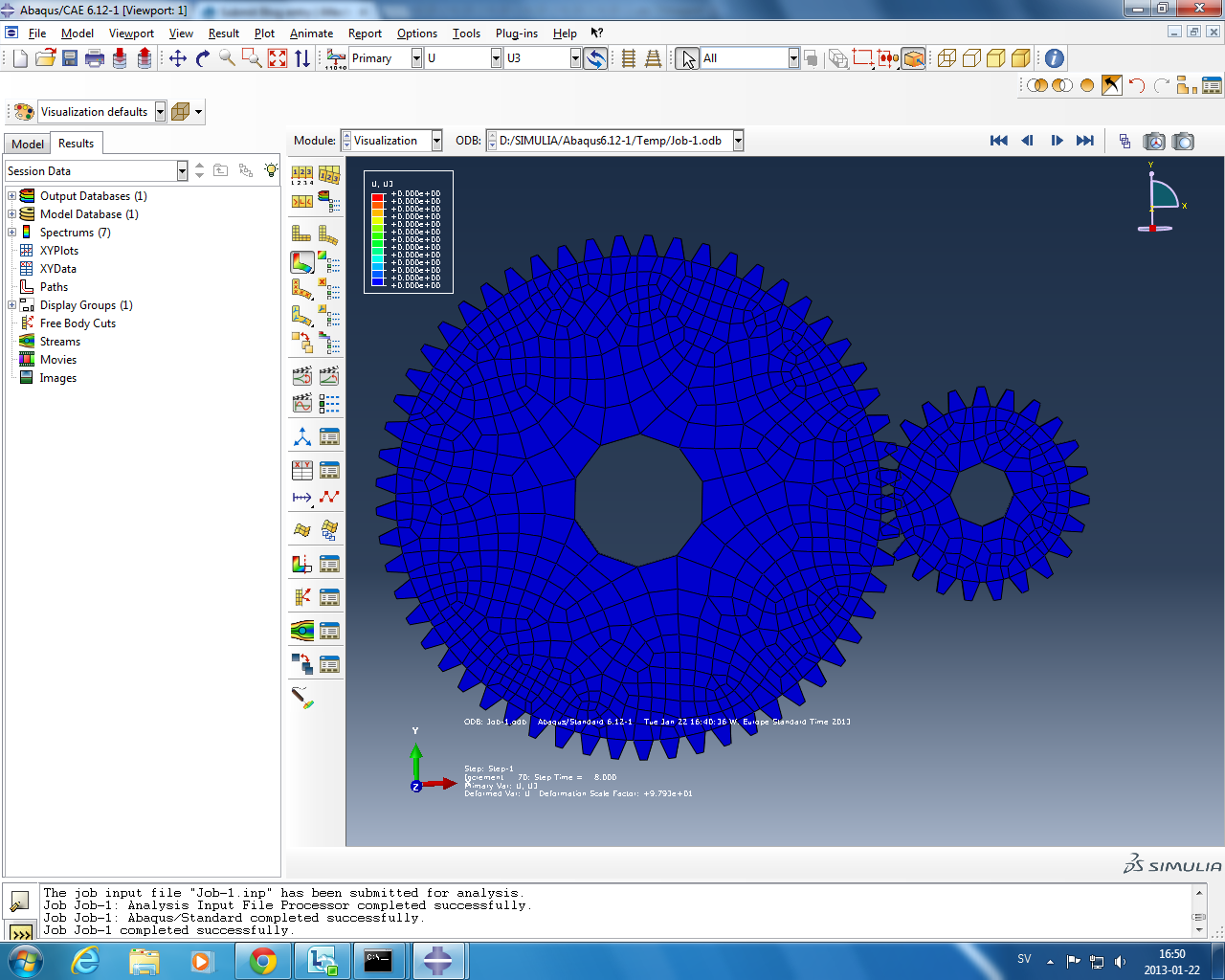The width and height of the screenshot is (1225, 980).
Task: Switch to the Model tab
Action: (x=28, y=144)
